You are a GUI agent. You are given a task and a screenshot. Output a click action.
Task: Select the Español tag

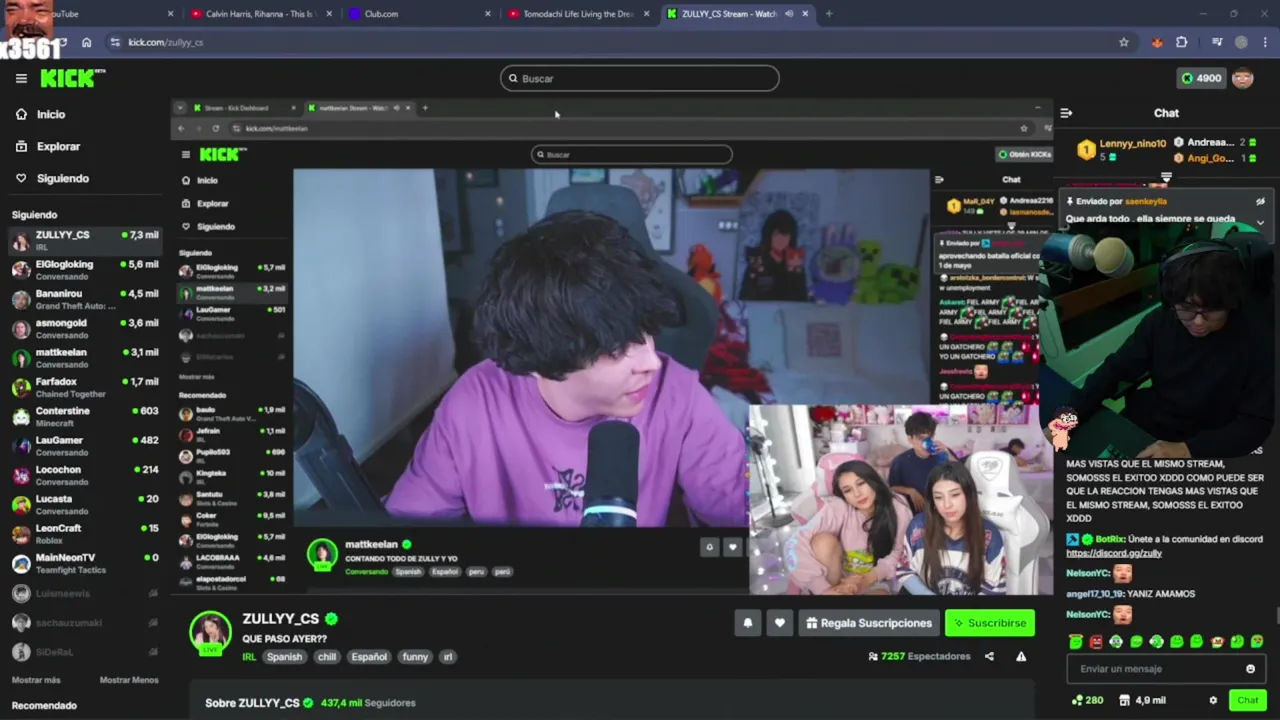pyautogui.click(x=369, y=657)
